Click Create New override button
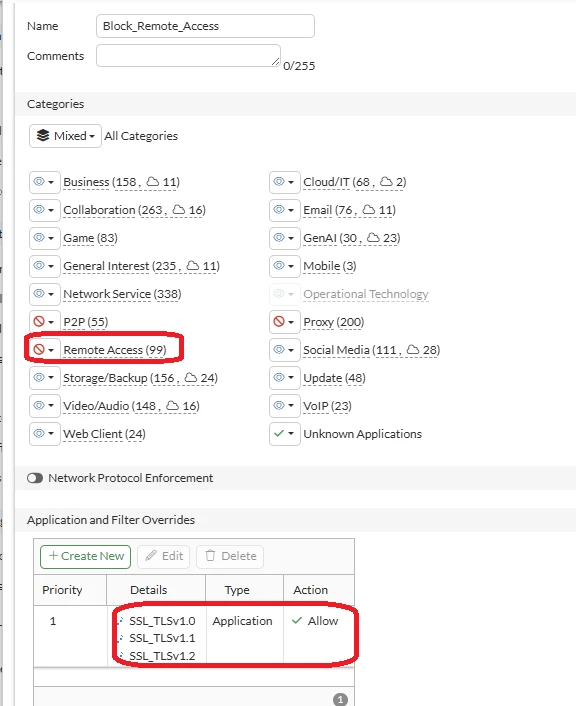Viewport: 576px width, 706px height. [x=86, y=557]
